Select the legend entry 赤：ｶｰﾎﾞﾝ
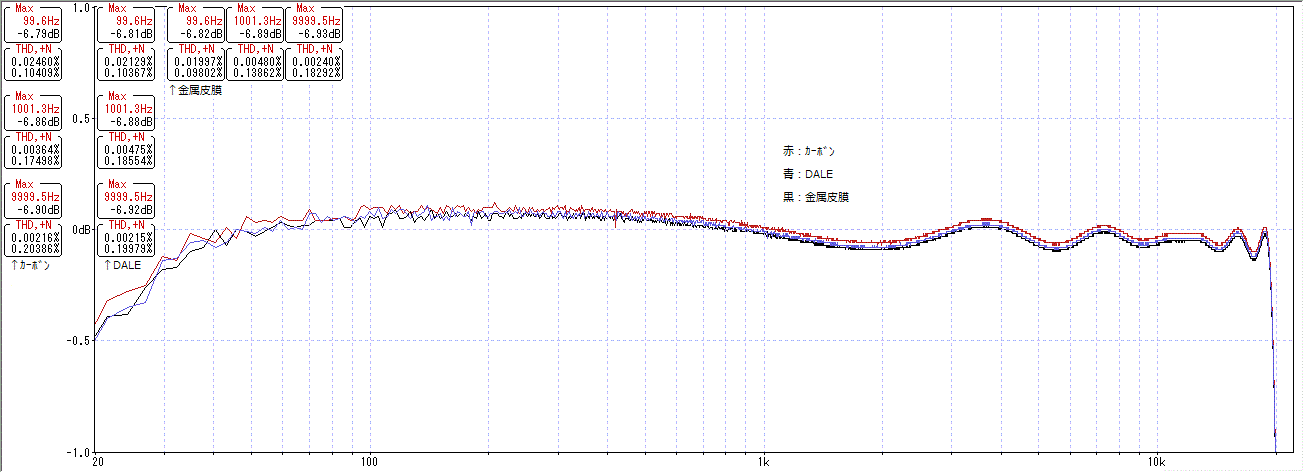Image resolution: width=1304 pixels, height=472 pixels. [x=809, y=151]
